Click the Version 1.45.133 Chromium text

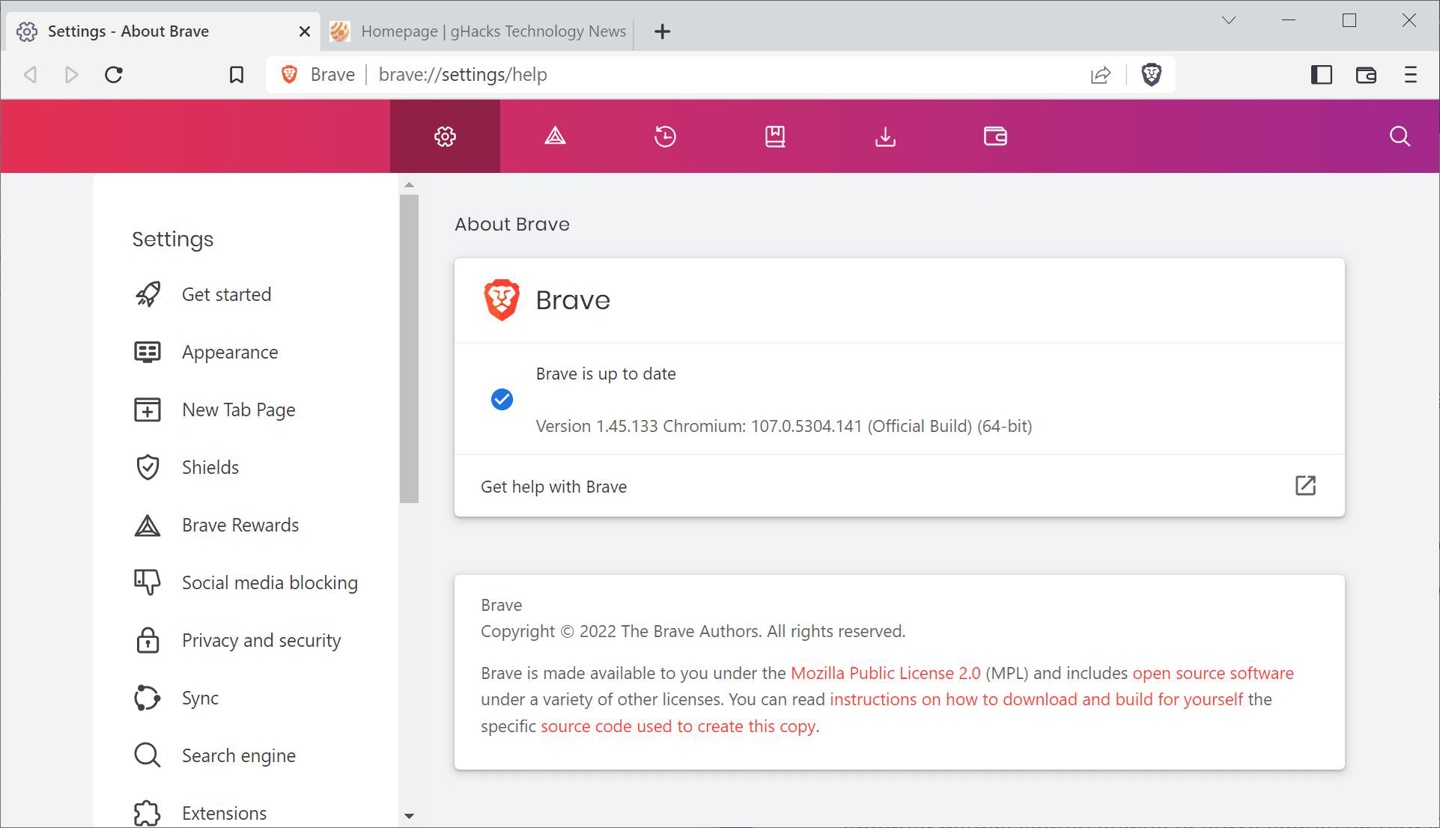(x=783, y=426)
